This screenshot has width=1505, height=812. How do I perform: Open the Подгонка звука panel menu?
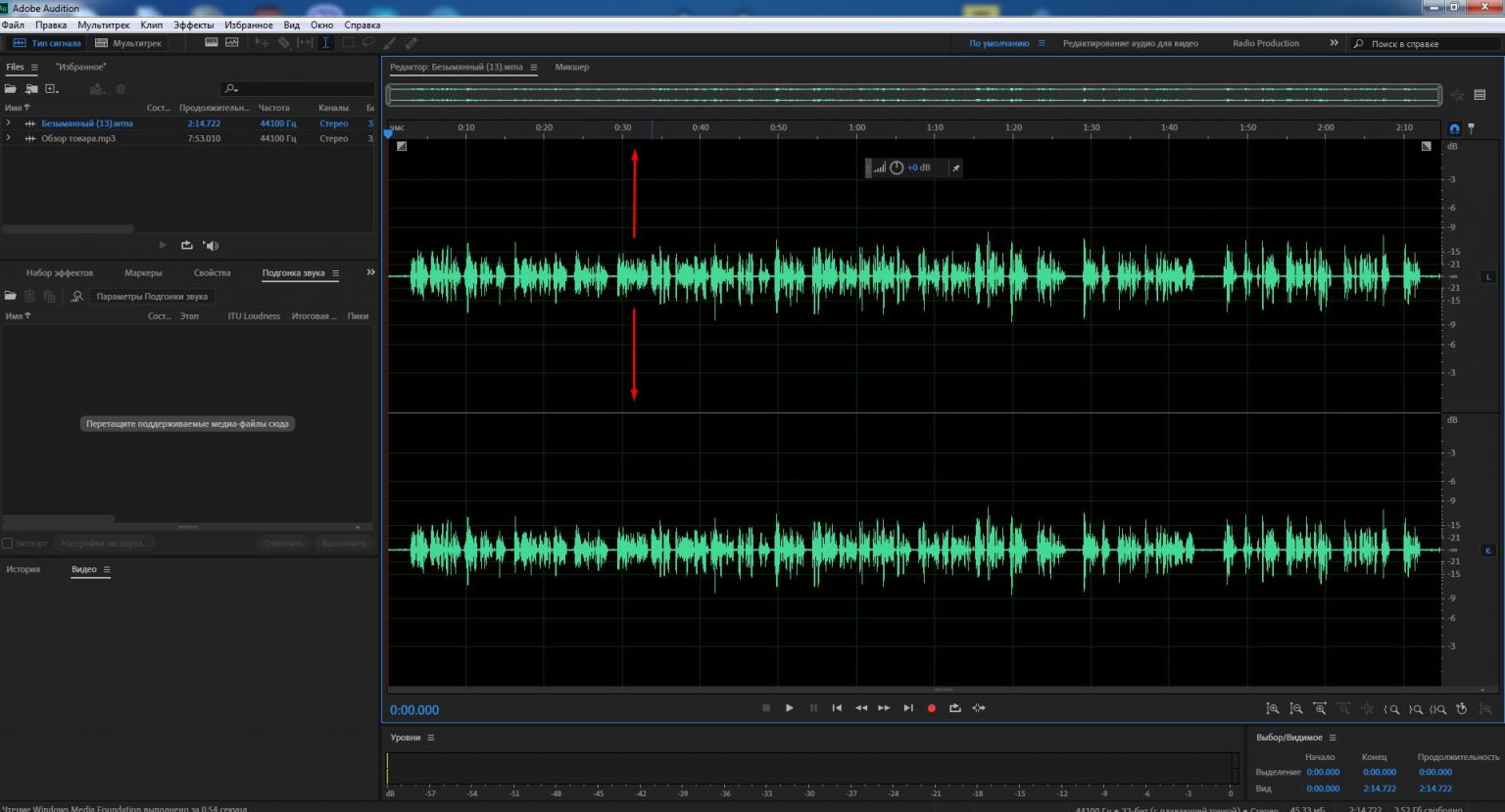tap(335, 273)
